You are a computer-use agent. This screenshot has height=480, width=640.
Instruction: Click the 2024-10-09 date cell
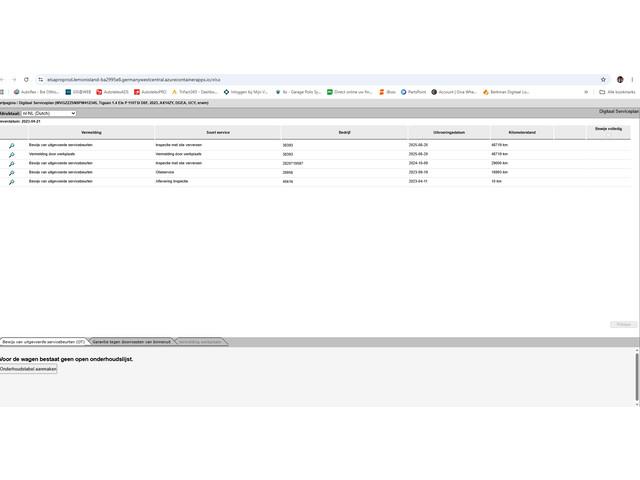[x=418, y=163]
